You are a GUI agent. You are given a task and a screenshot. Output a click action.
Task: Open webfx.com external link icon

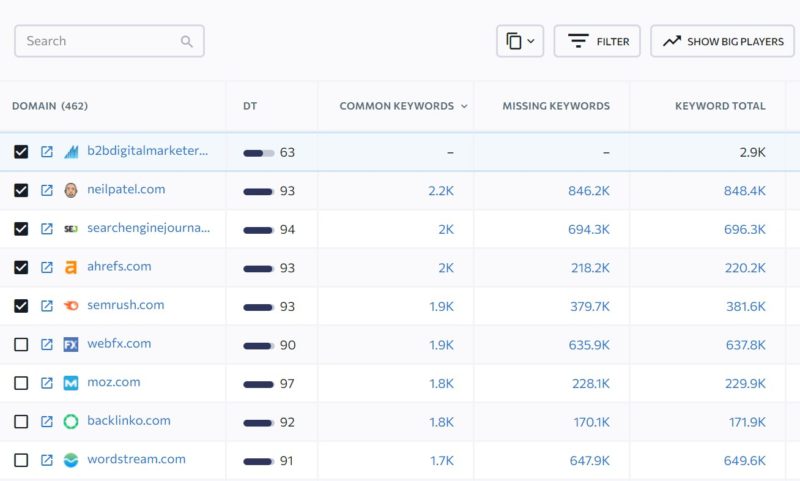[46, 344]
